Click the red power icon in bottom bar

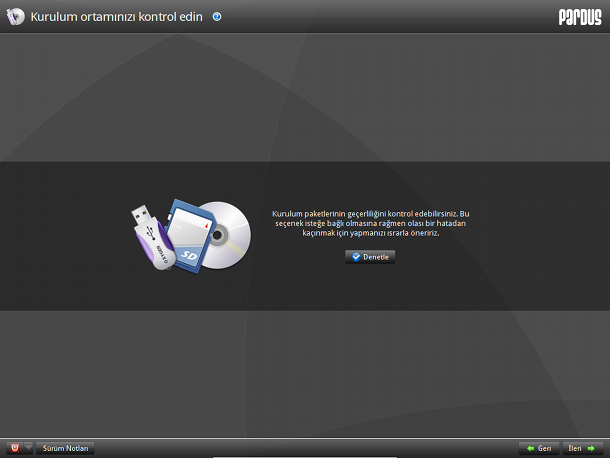15,448
